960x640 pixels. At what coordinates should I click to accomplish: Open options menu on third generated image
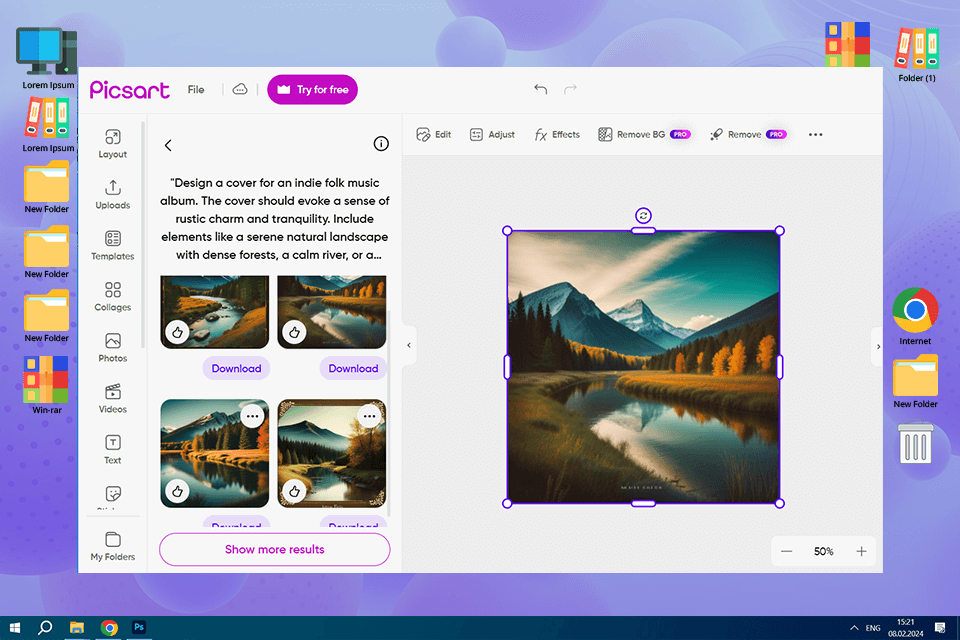(x=252, y=416)
